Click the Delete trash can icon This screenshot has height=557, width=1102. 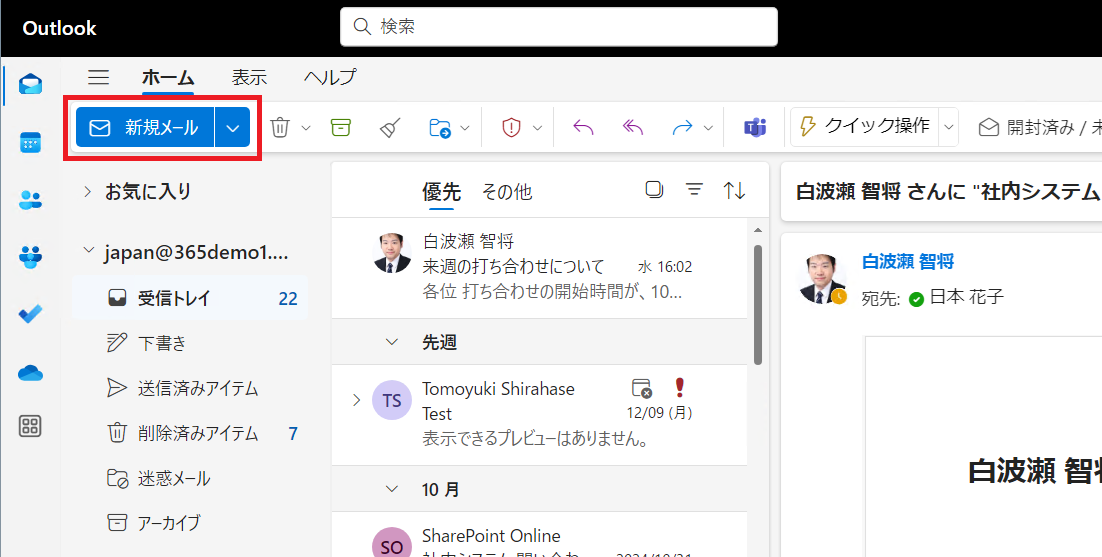coord(280,127)
